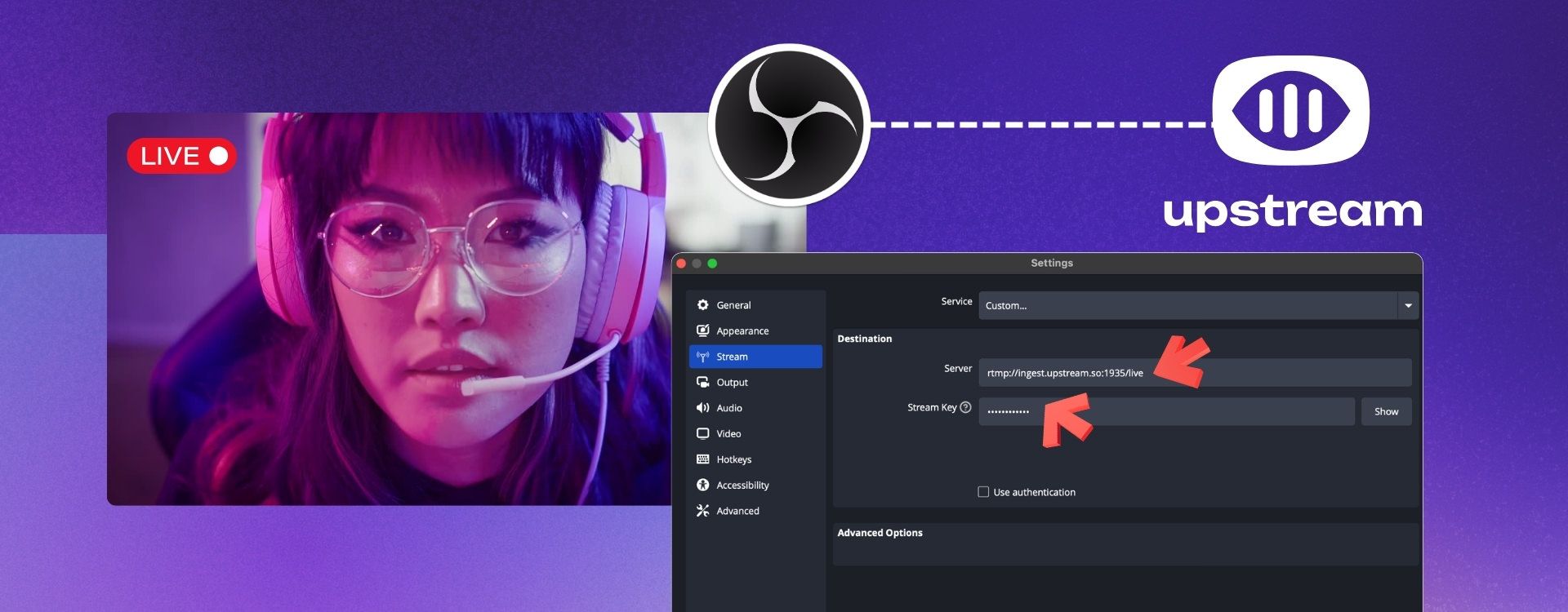
Task: Click the Stream Key label text
Action: [x=932, y=407]
